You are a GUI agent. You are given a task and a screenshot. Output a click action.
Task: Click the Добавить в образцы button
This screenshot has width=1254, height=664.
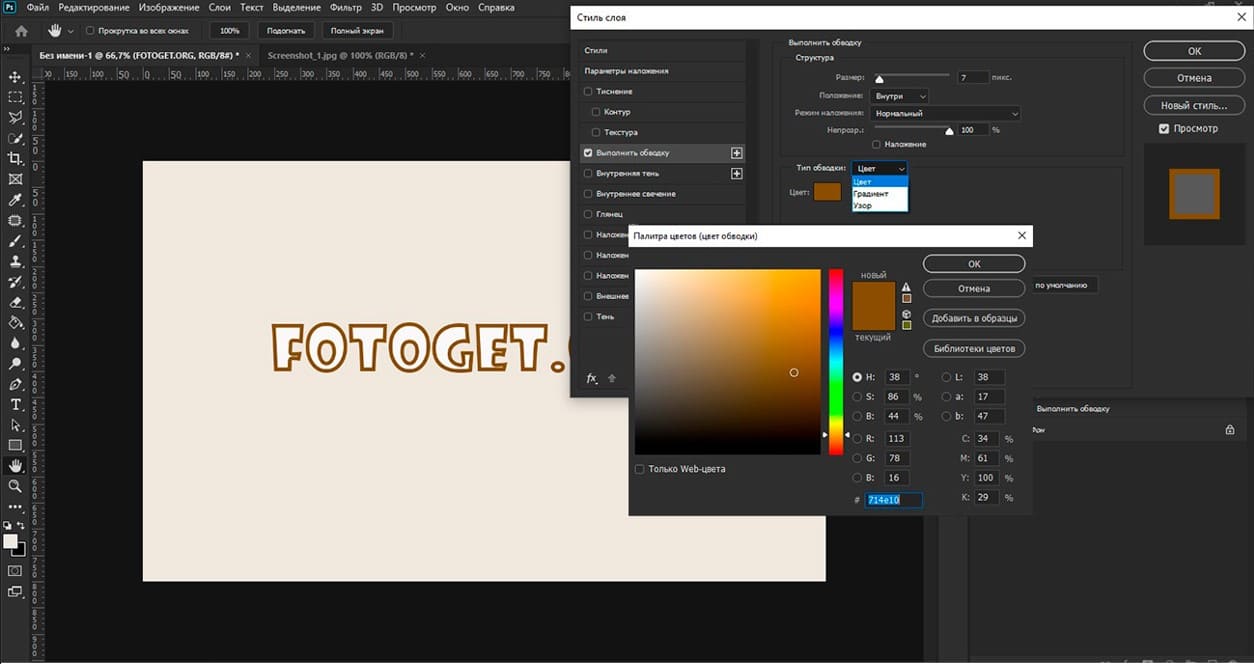point(973,318)
